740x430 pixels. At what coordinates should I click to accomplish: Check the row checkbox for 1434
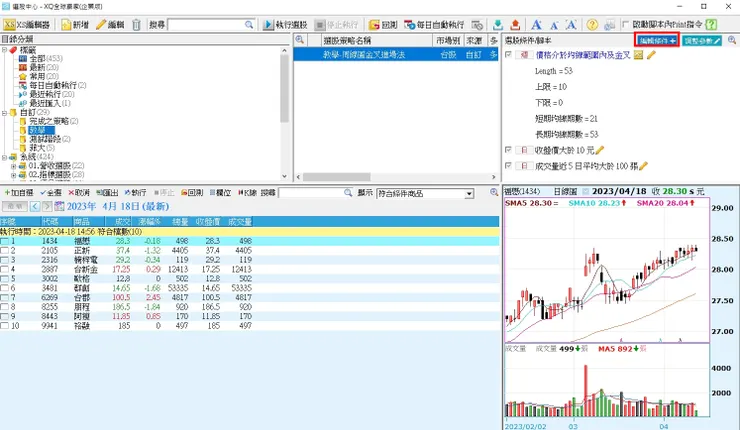pyautogui.click(x=4, y=241)
